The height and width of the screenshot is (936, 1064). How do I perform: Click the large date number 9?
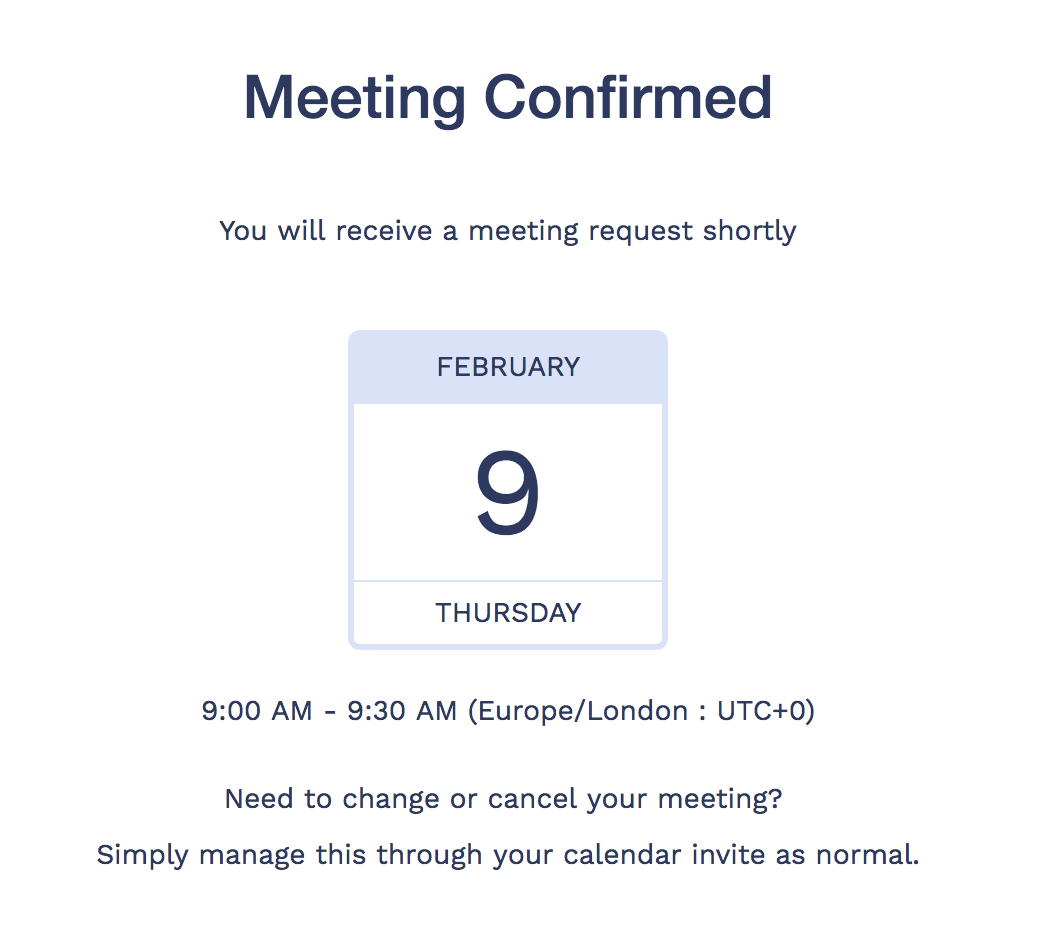[x=508, y=492]
